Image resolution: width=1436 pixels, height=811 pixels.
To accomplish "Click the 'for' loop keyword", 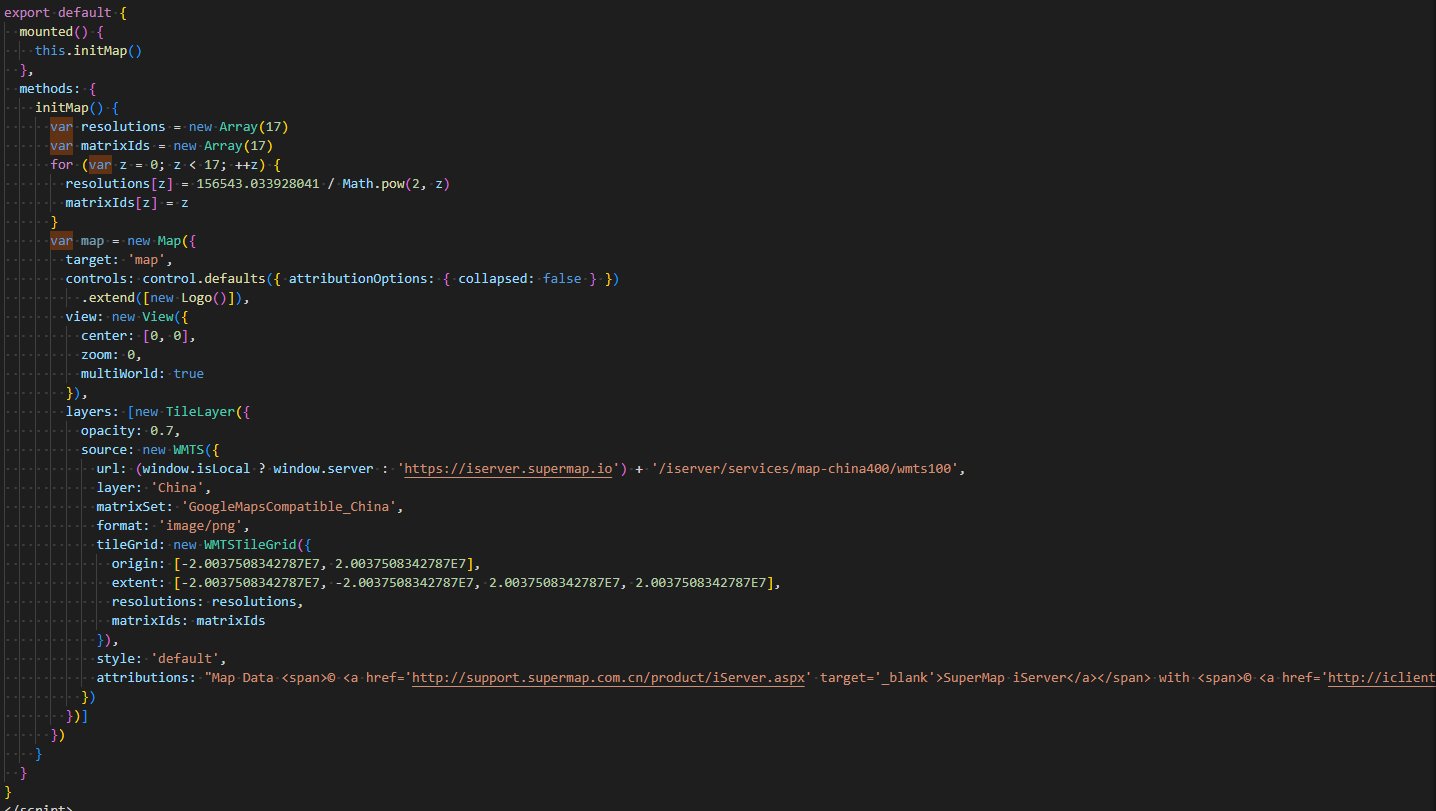I will coord(61,164).
